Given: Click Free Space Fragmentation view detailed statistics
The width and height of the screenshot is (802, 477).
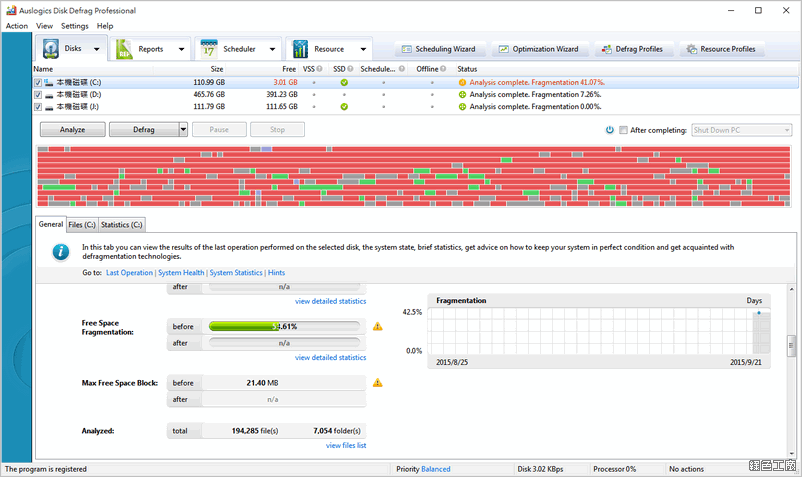Looking at the screenshot, I should click(330, 357).
